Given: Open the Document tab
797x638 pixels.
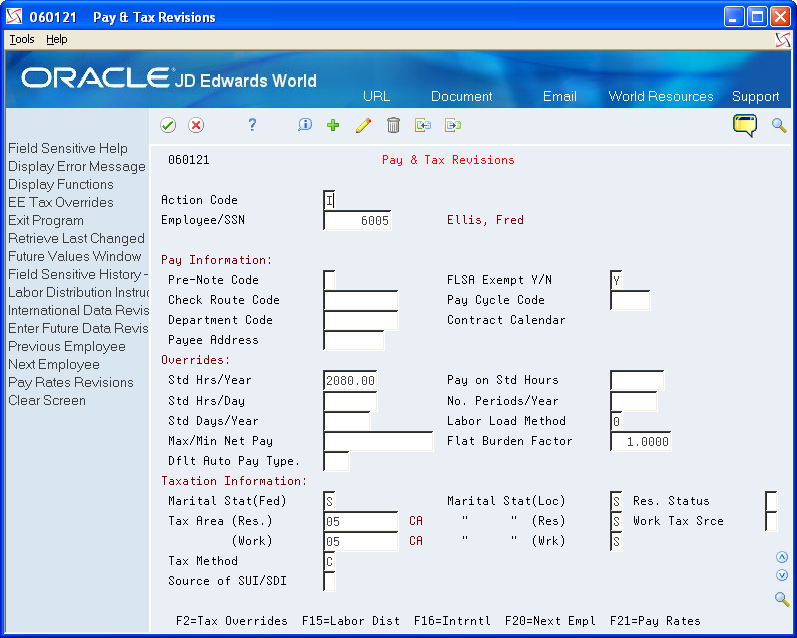Looking at the screenshot, I should click(462, 97).
